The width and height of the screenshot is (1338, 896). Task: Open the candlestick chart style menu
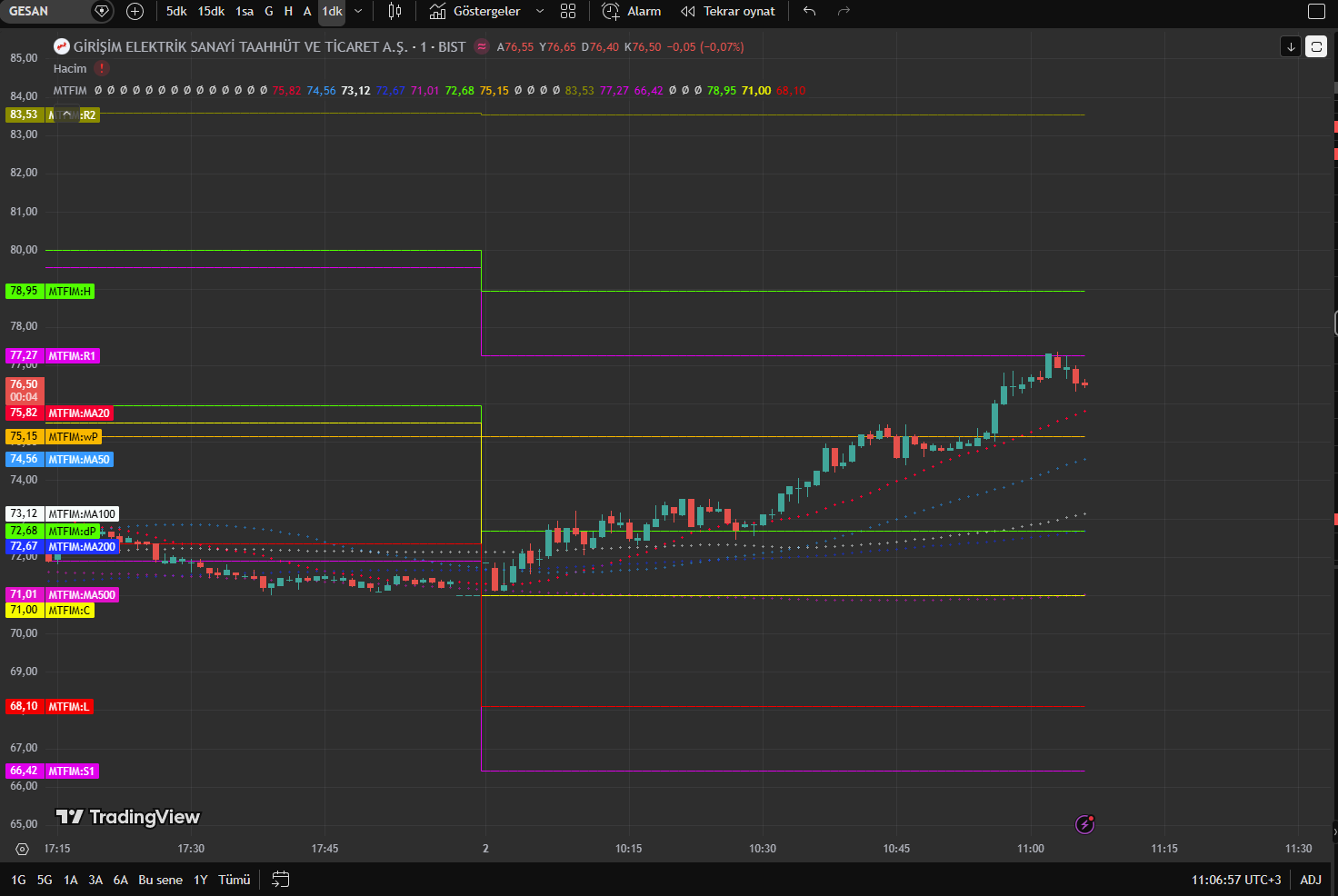pyautogui.click(x=394, y=12)
